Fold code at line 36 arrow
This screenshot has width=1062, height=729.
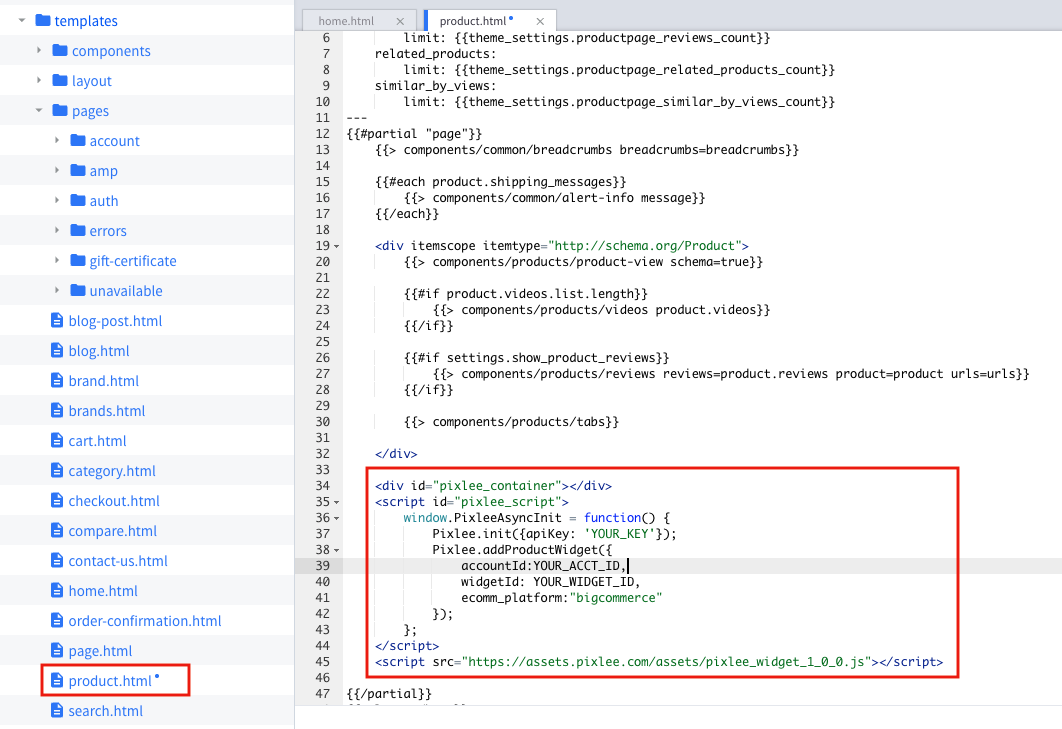[x=337, y=518]
